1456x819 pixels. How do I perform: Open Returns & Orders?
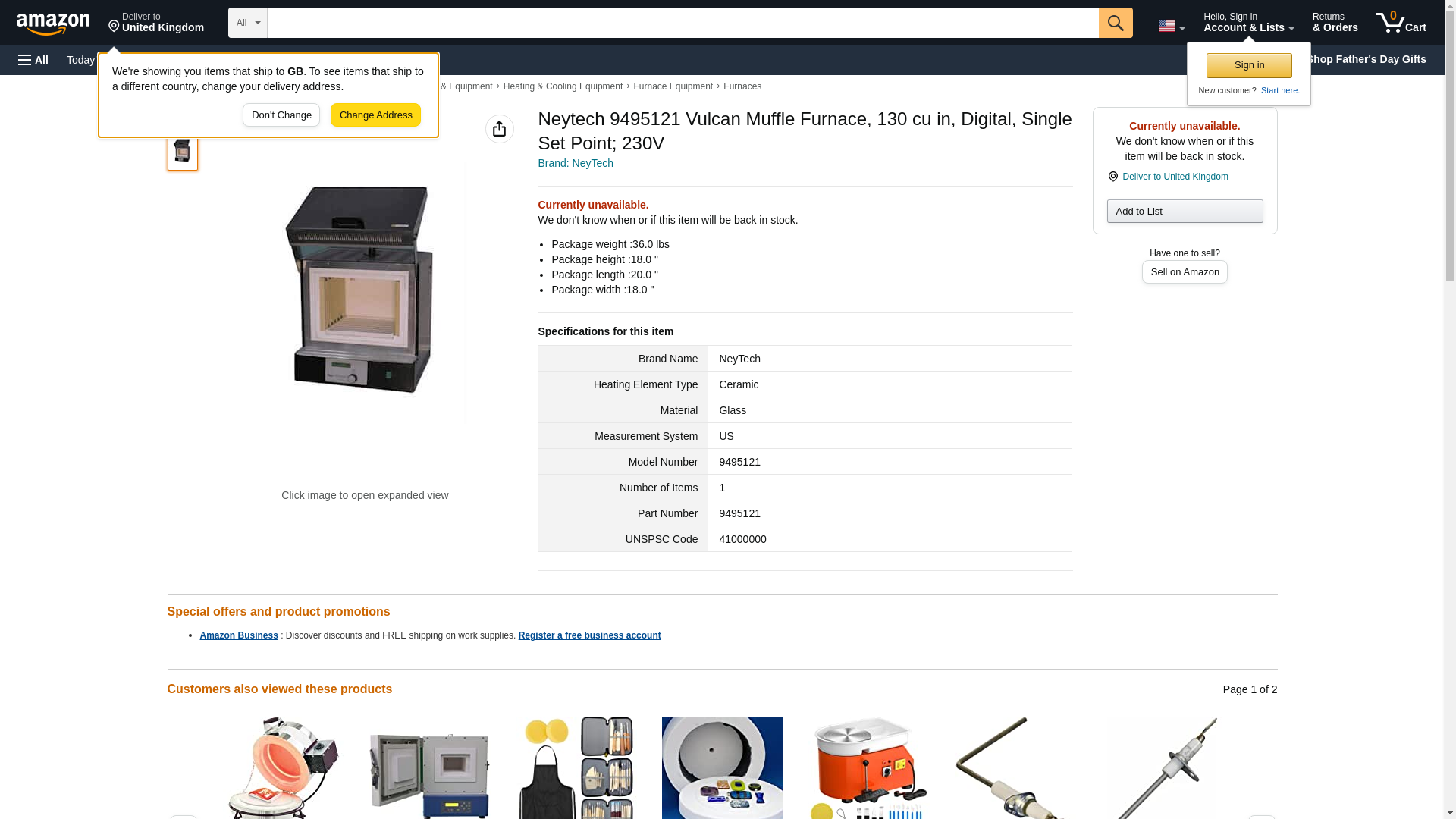tap(1335, 23)
